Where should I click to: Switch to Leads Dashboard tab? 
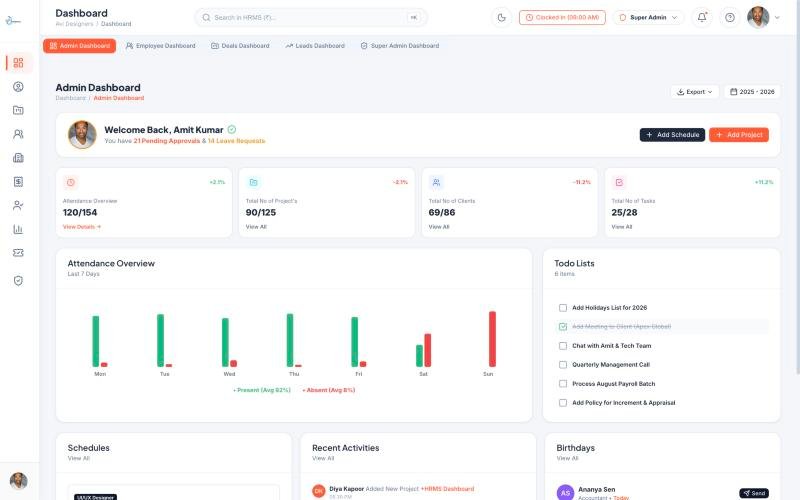pos(315,46)
